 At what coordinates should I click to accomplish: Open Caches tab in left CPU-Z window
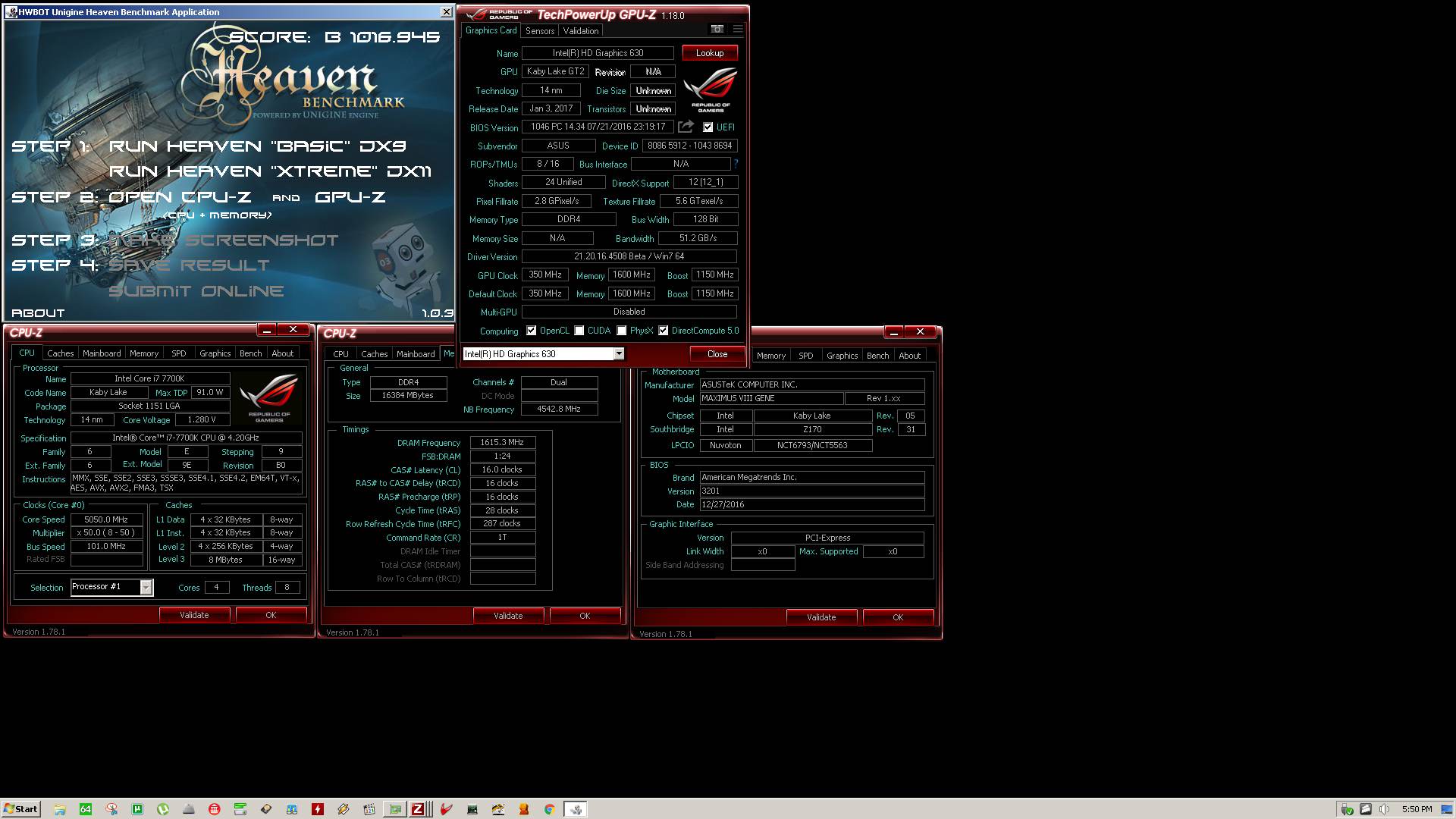click(60, 353)
